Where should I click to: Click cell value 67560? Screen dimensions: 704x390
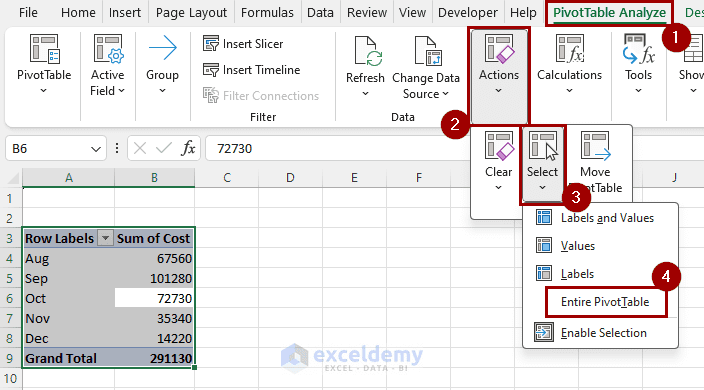[154, 259]
